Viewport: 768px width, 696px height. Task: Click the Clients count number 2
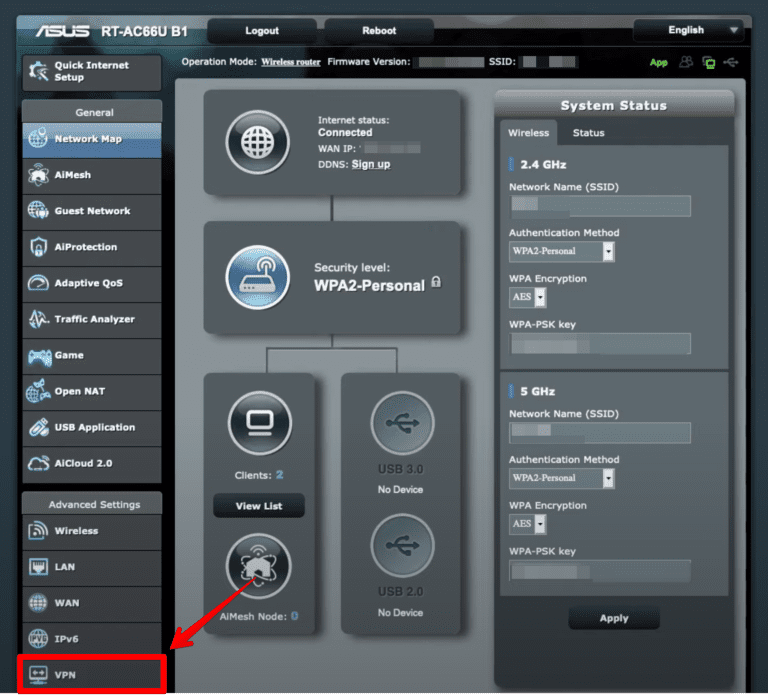[279, 475]
